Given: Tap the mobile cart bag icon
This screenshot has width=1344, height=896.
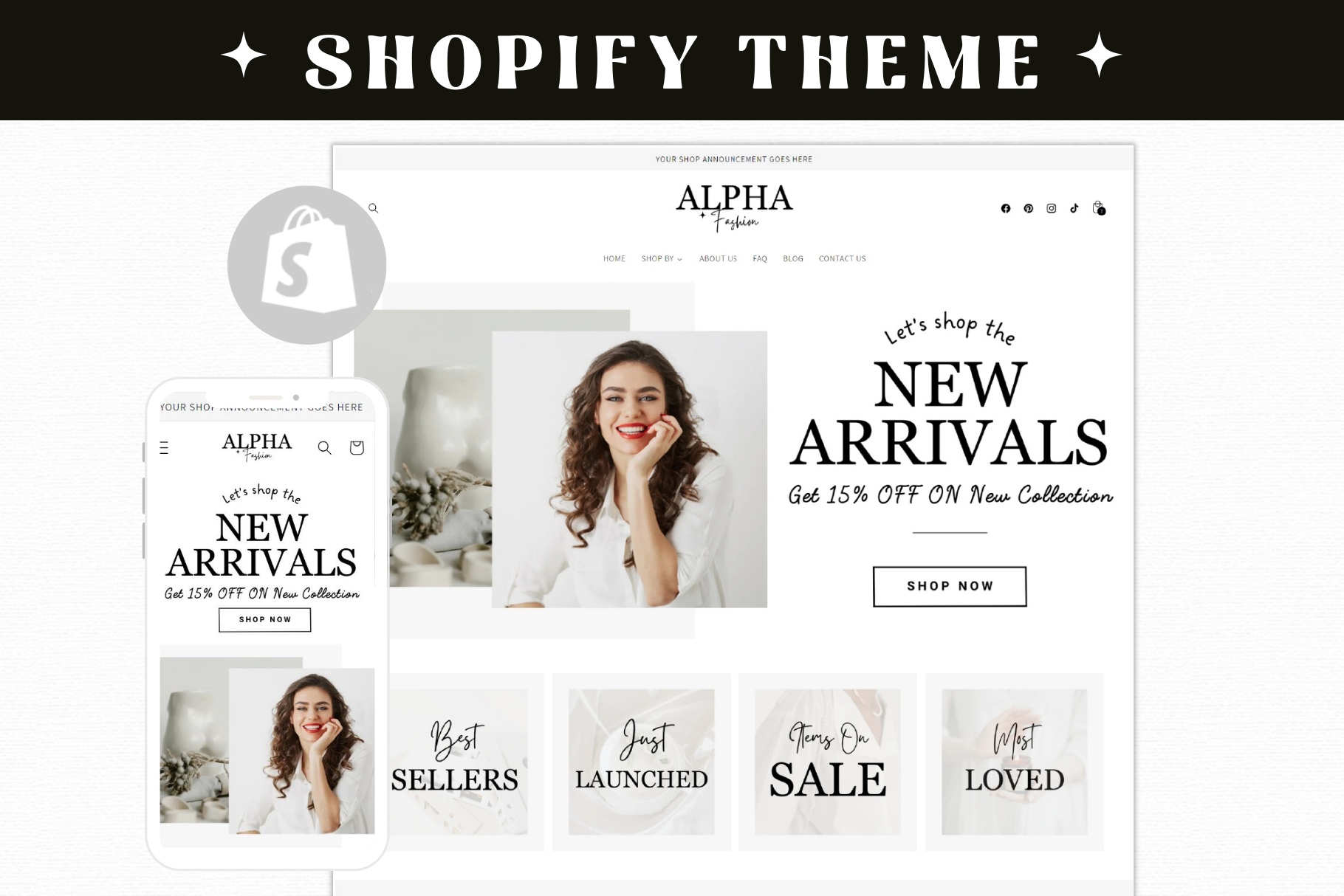Looking at the screenshot, I should pyautogui.click(x=357, y=447).
